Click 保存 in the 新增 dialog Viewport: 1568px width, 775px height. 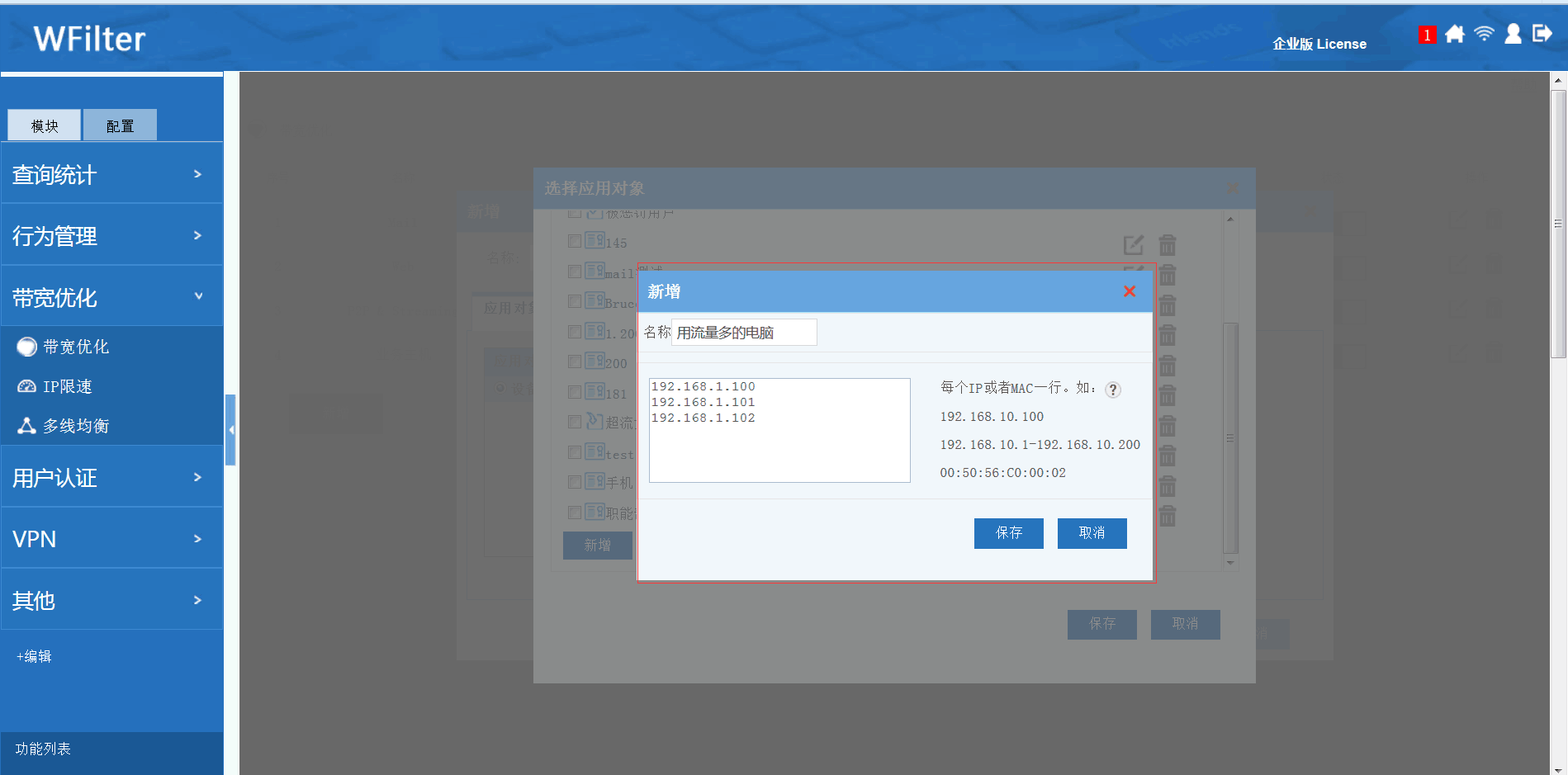coord(1008,533)
